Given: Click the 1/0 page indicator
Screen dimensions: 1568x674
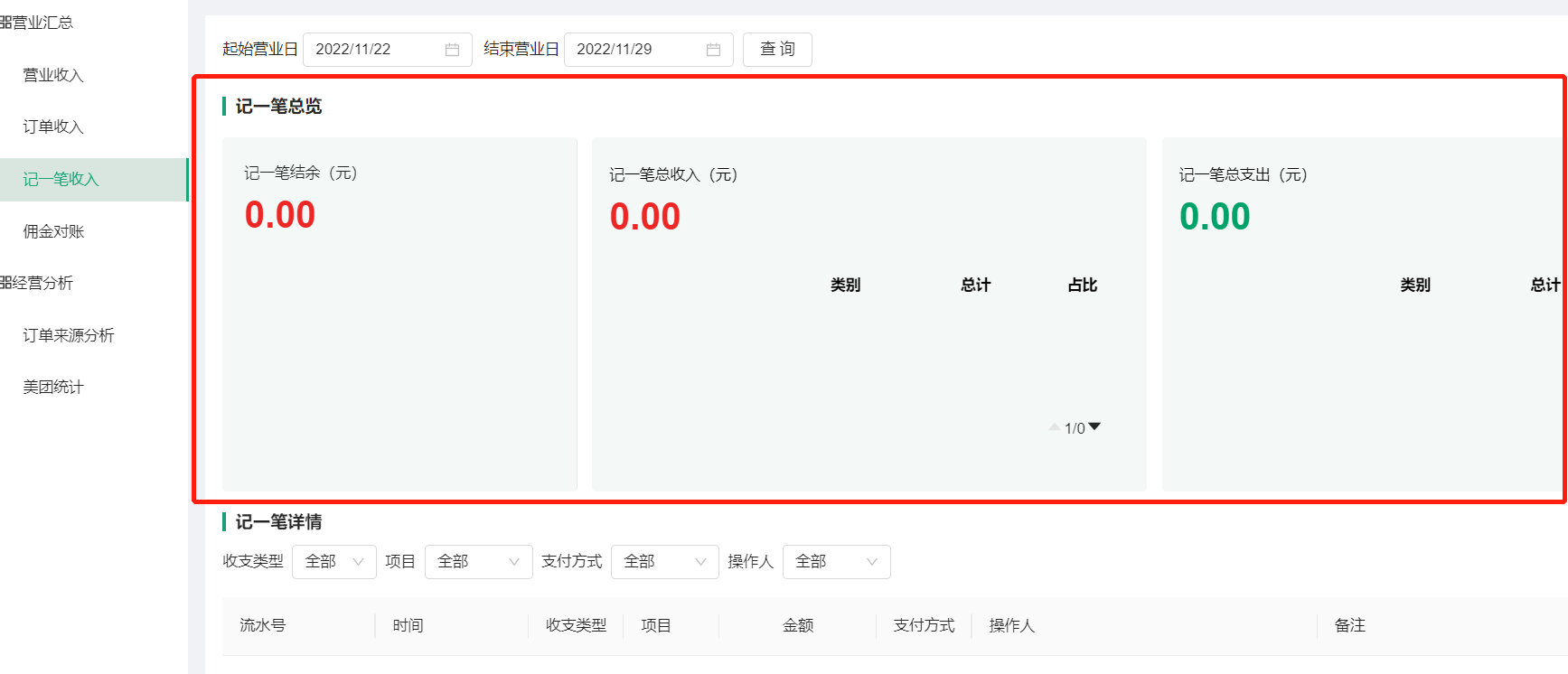Looking at the screenshot, I should point(1075,428).
